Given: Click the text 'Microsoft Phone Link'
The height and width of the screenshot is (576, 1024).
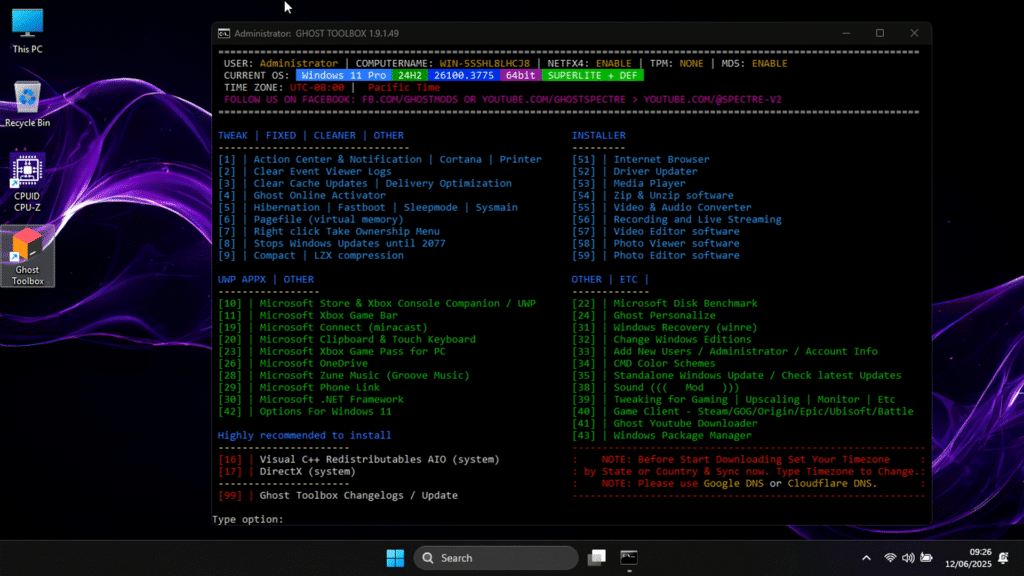Looking at the screenshot, I should 319,387.
